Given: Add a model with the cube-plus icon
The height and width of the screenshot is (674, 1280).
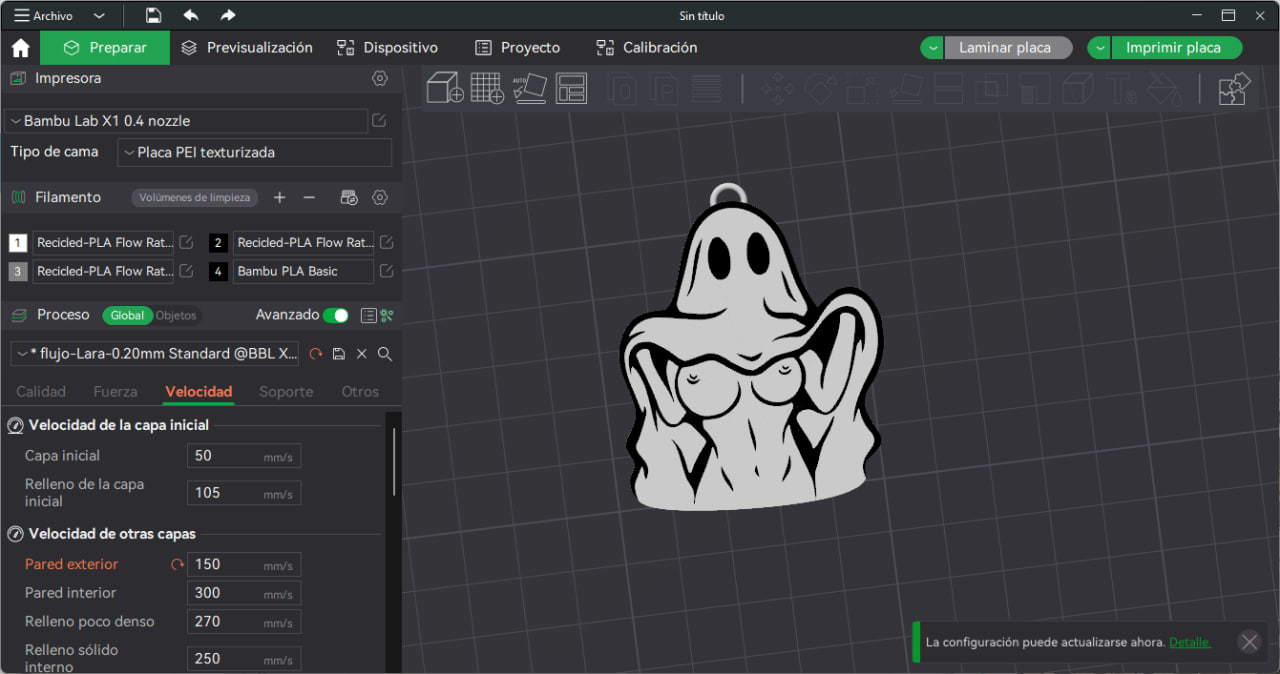Looking at the screenshot, I should click(445, 88).
